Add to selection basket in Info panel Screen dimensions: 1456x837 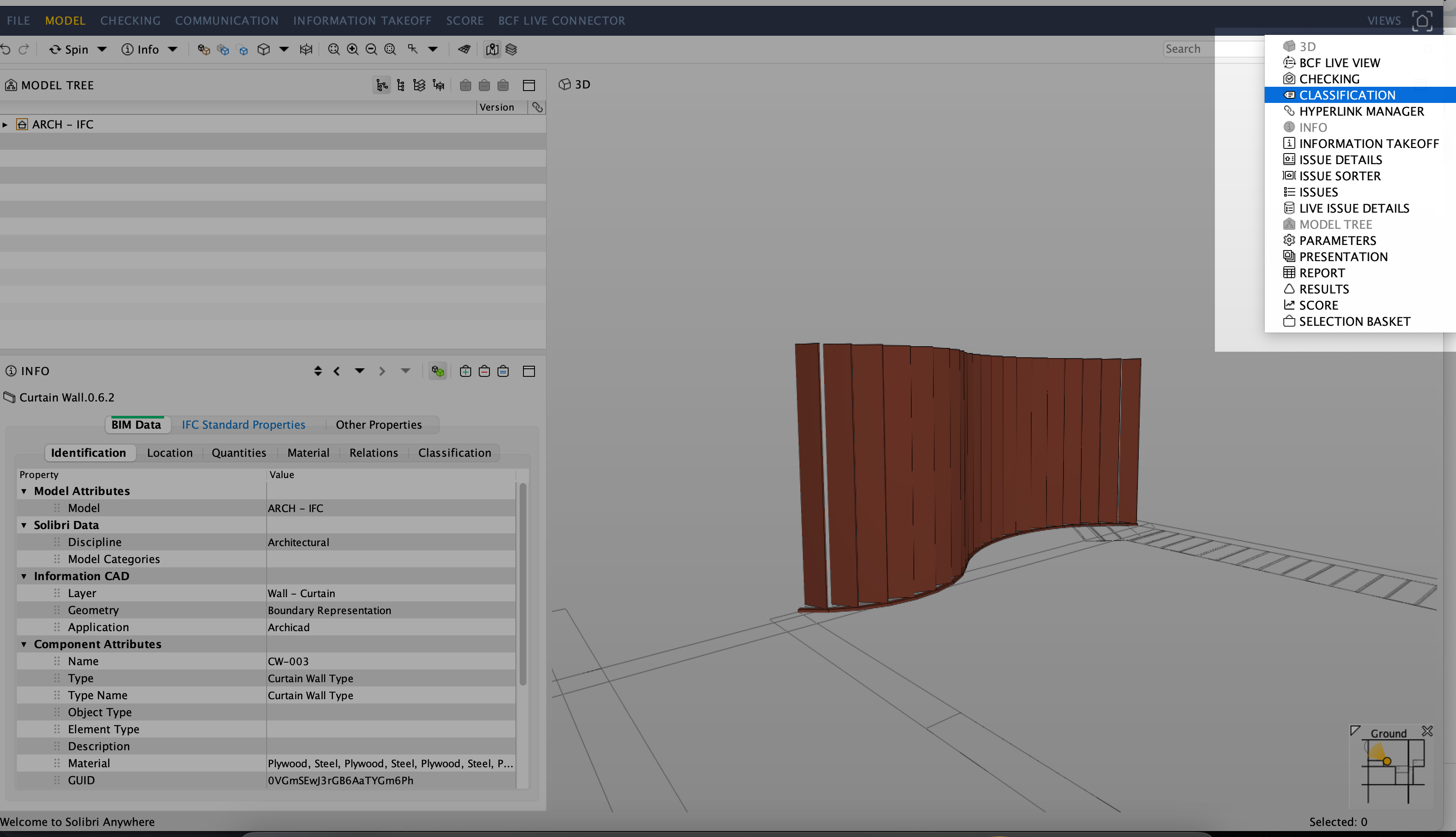tap(465, 371)
